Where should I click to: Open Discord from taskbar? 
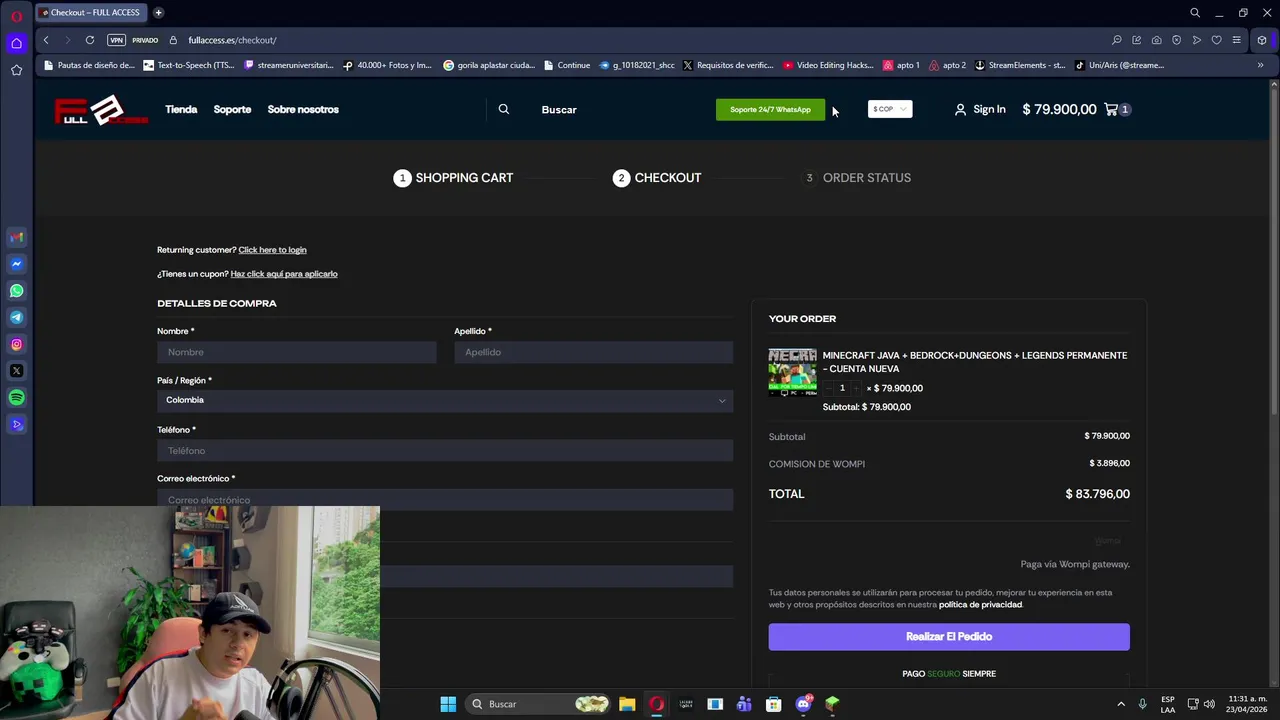click(x=803, y=704)
